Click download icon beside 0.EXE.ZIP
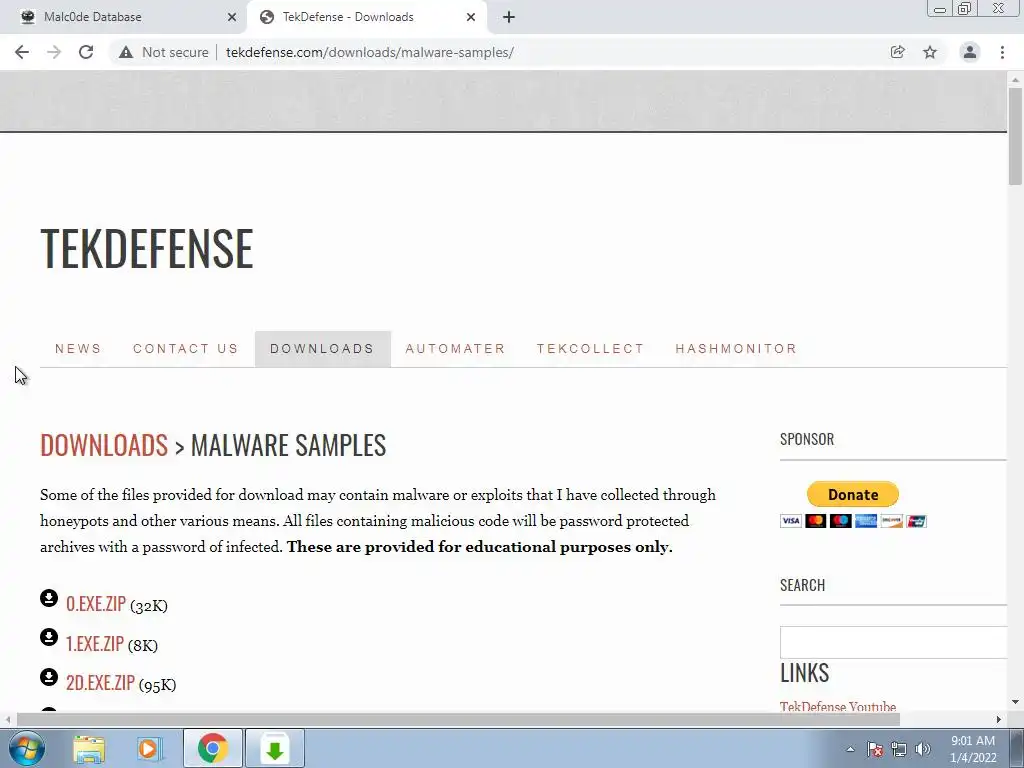The image size is (1024, 768). point(49,598)
